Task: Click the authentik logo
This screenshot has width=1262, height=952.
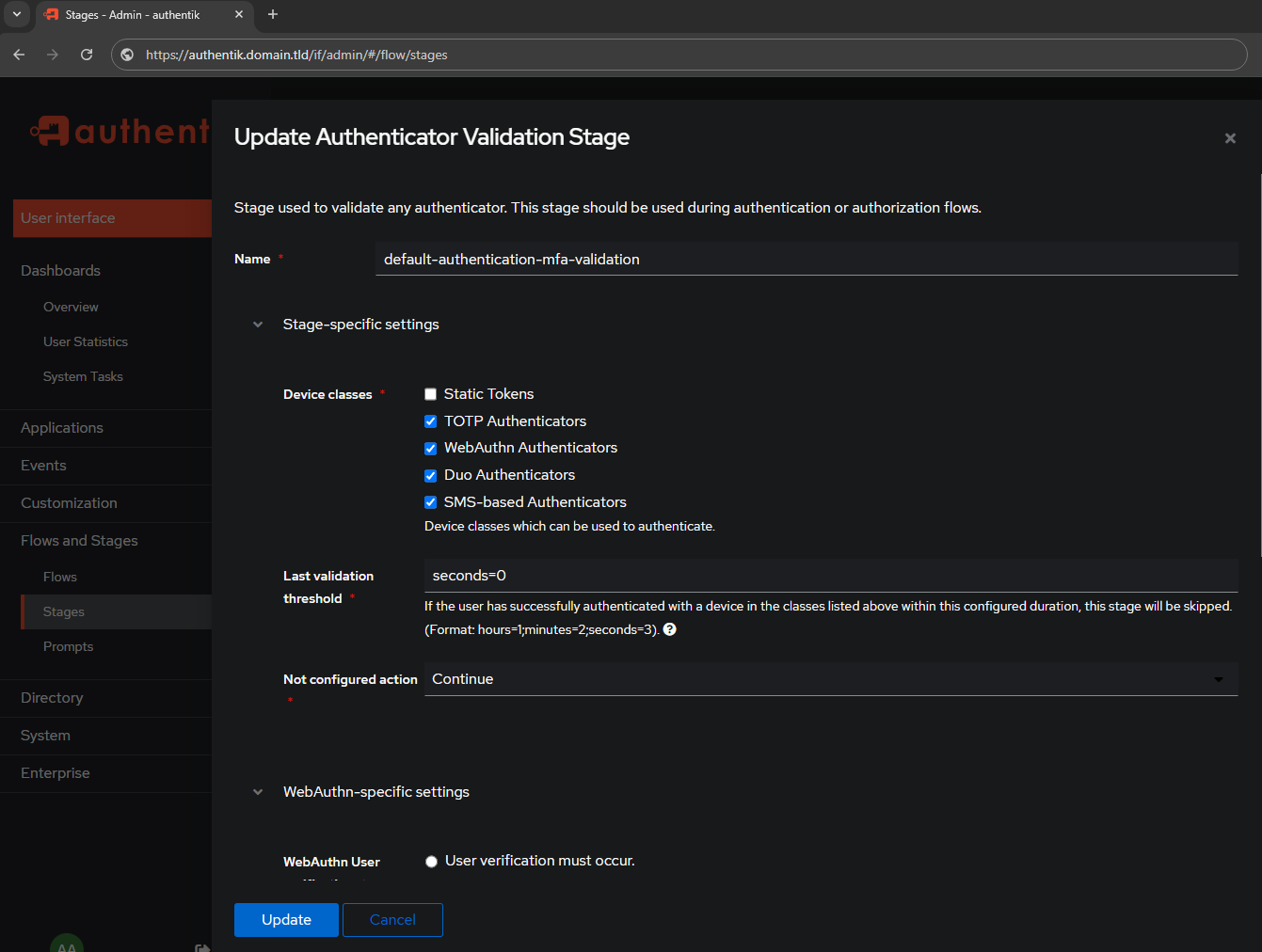Action: 120,131
